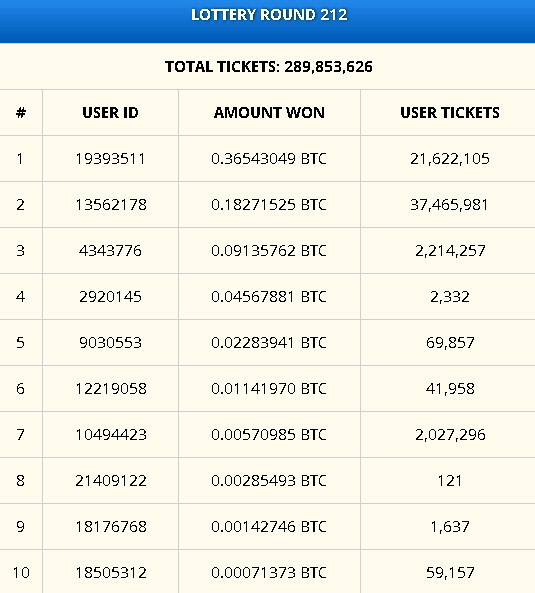
Task: Click amount 0.00142746 BTC
Action: tap(269, 527)
